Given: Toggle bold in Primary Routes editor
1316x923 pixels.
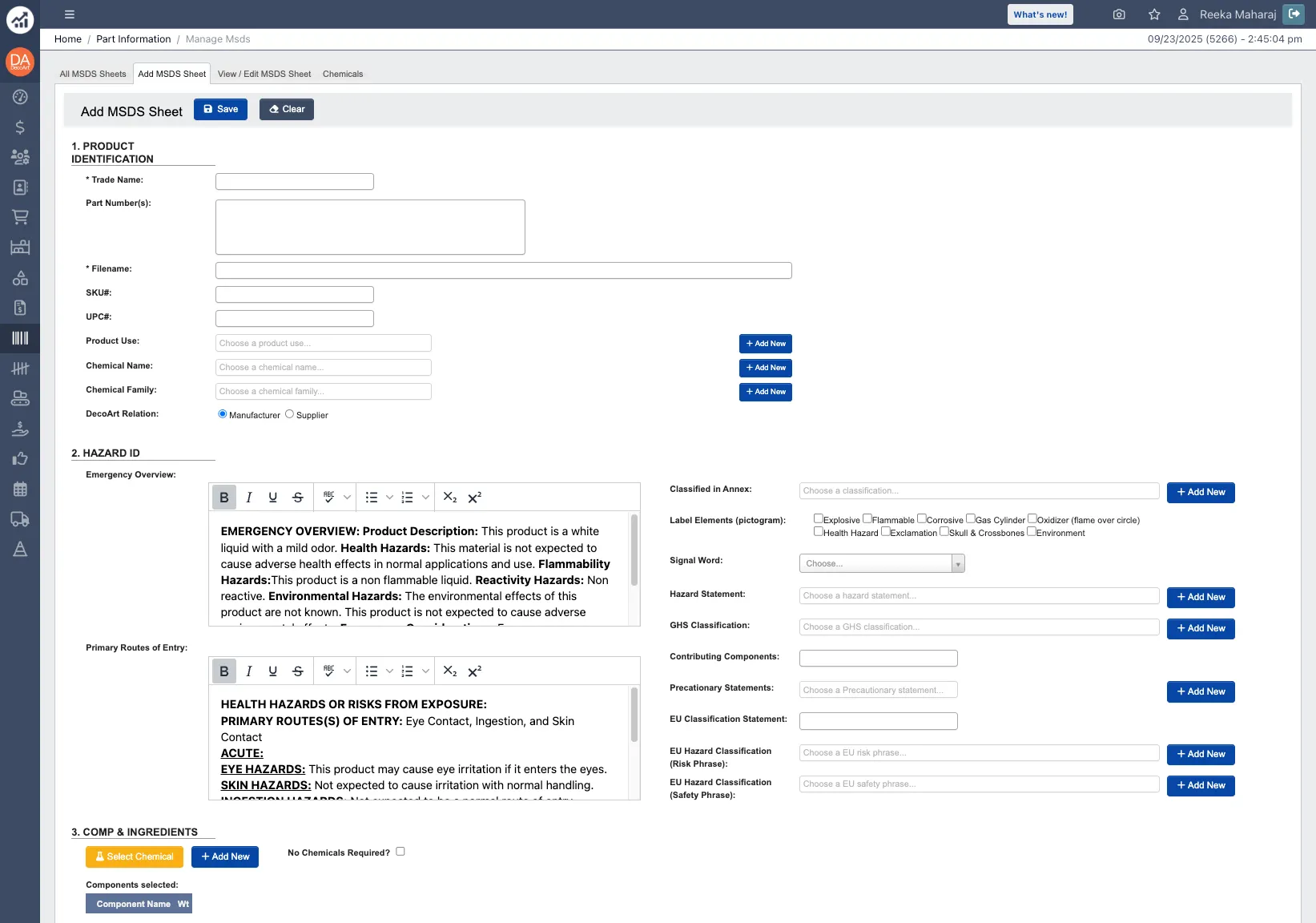Looking at the screenshot, I should tap(224, 671).
